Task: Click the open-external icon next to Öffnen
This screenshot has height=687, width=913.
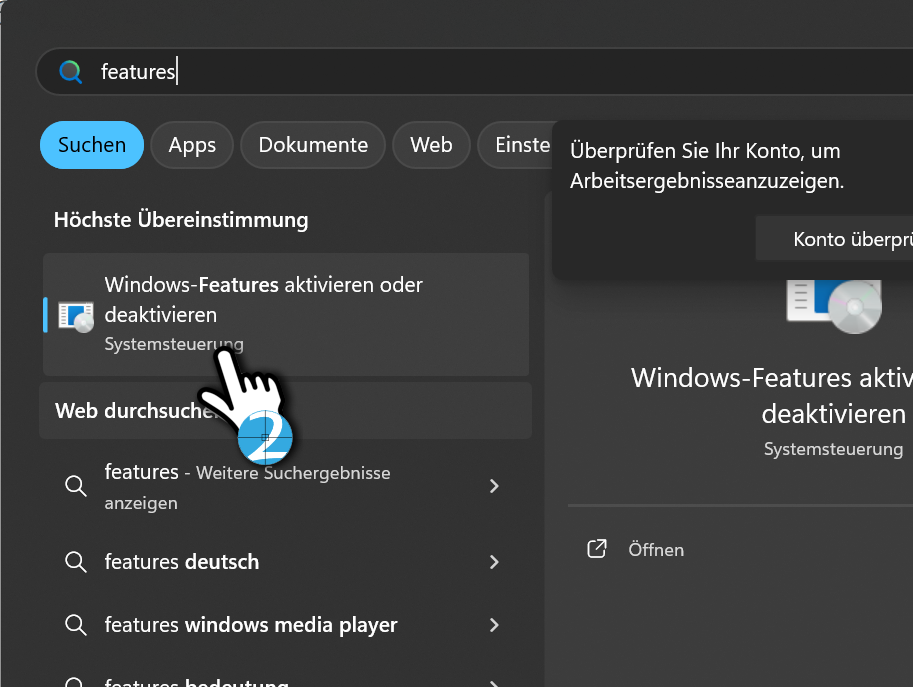Action: (x=597, y=548)
